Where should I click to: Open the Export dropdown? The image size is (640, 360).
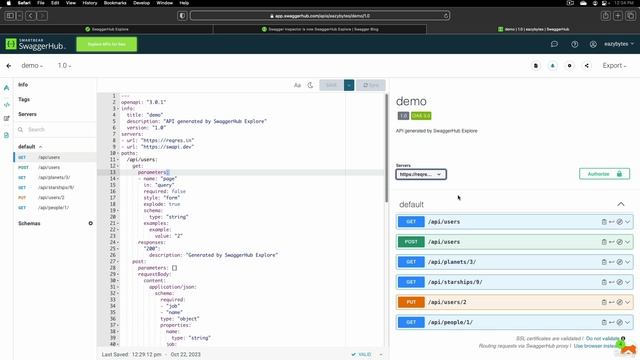[614, 66]
